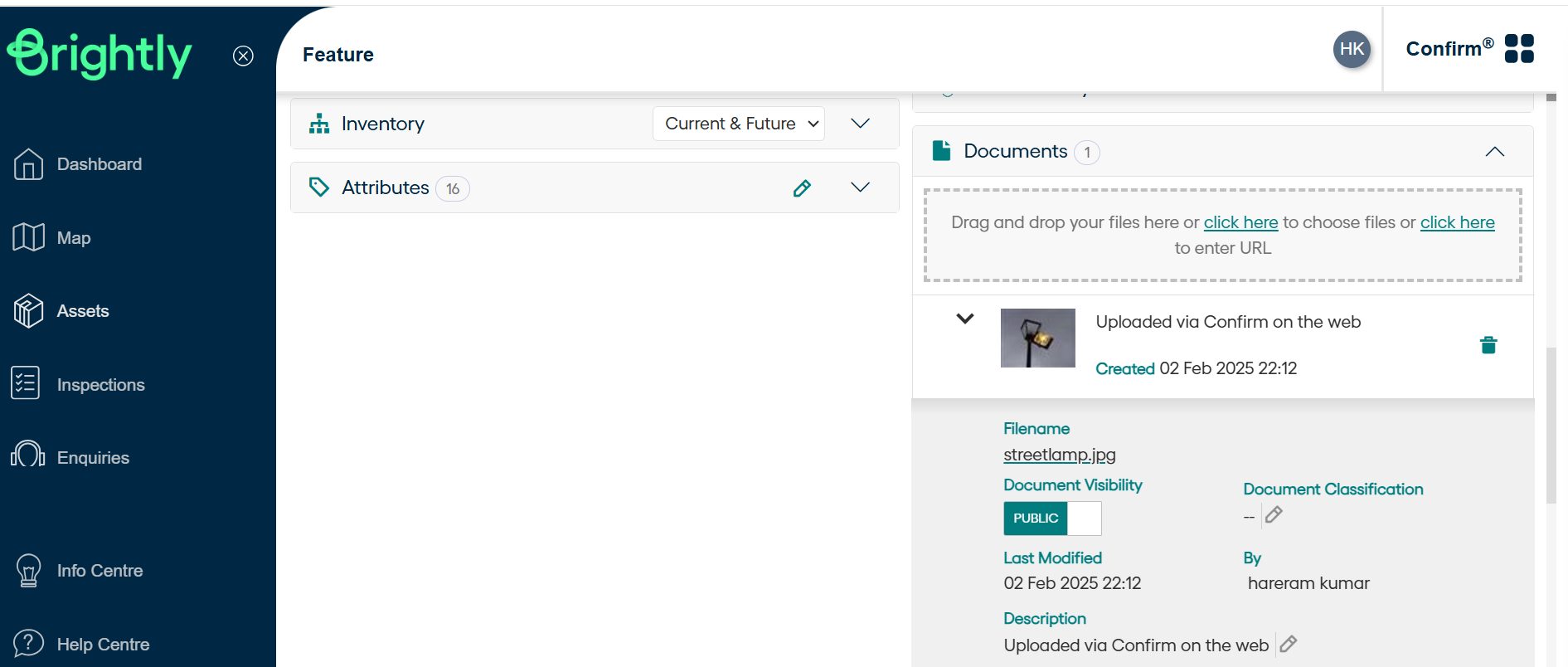The width and height of the screenshot is (1568, 667).
Task: Collapse the Documents panel
Action: click(1494, 152)
